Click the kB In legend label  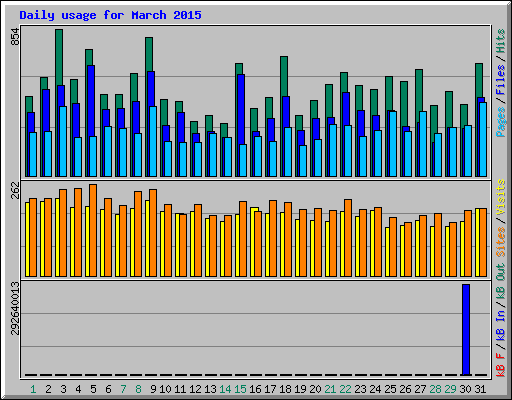(501, 326)
